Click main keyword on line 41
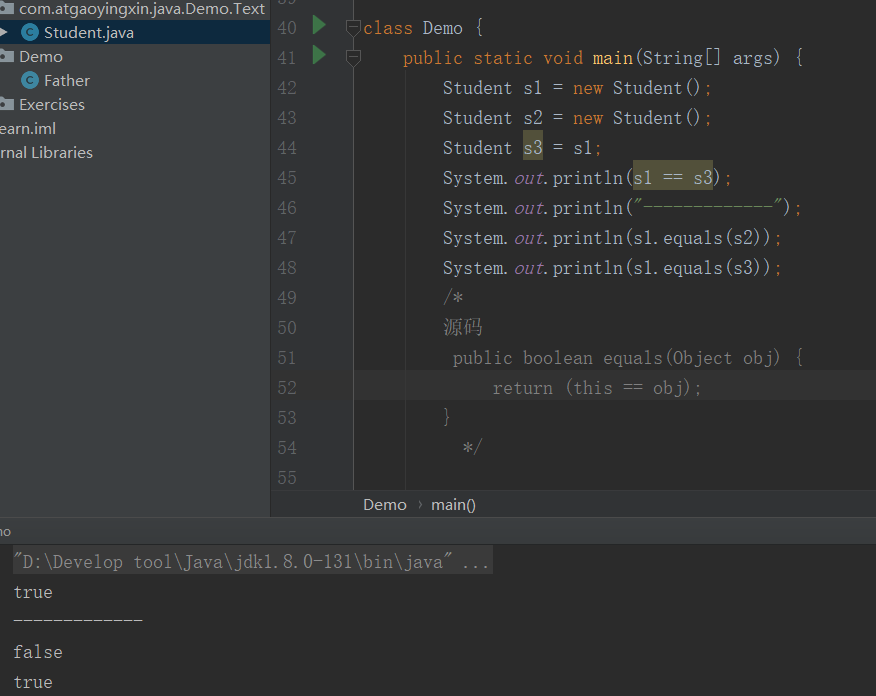This screenshot has height=696, width=876. point(612,58)
